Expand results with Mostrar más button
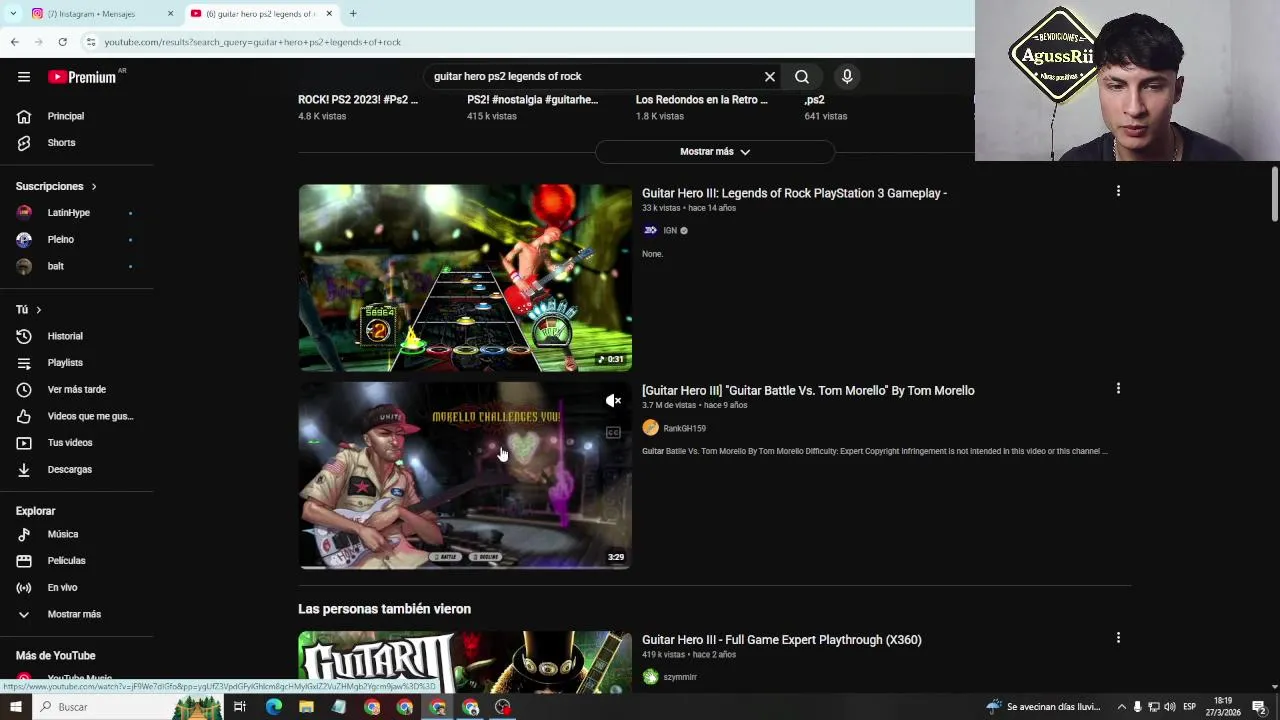Viewport: 1280px width, 720px height. [x=715, y=152]
